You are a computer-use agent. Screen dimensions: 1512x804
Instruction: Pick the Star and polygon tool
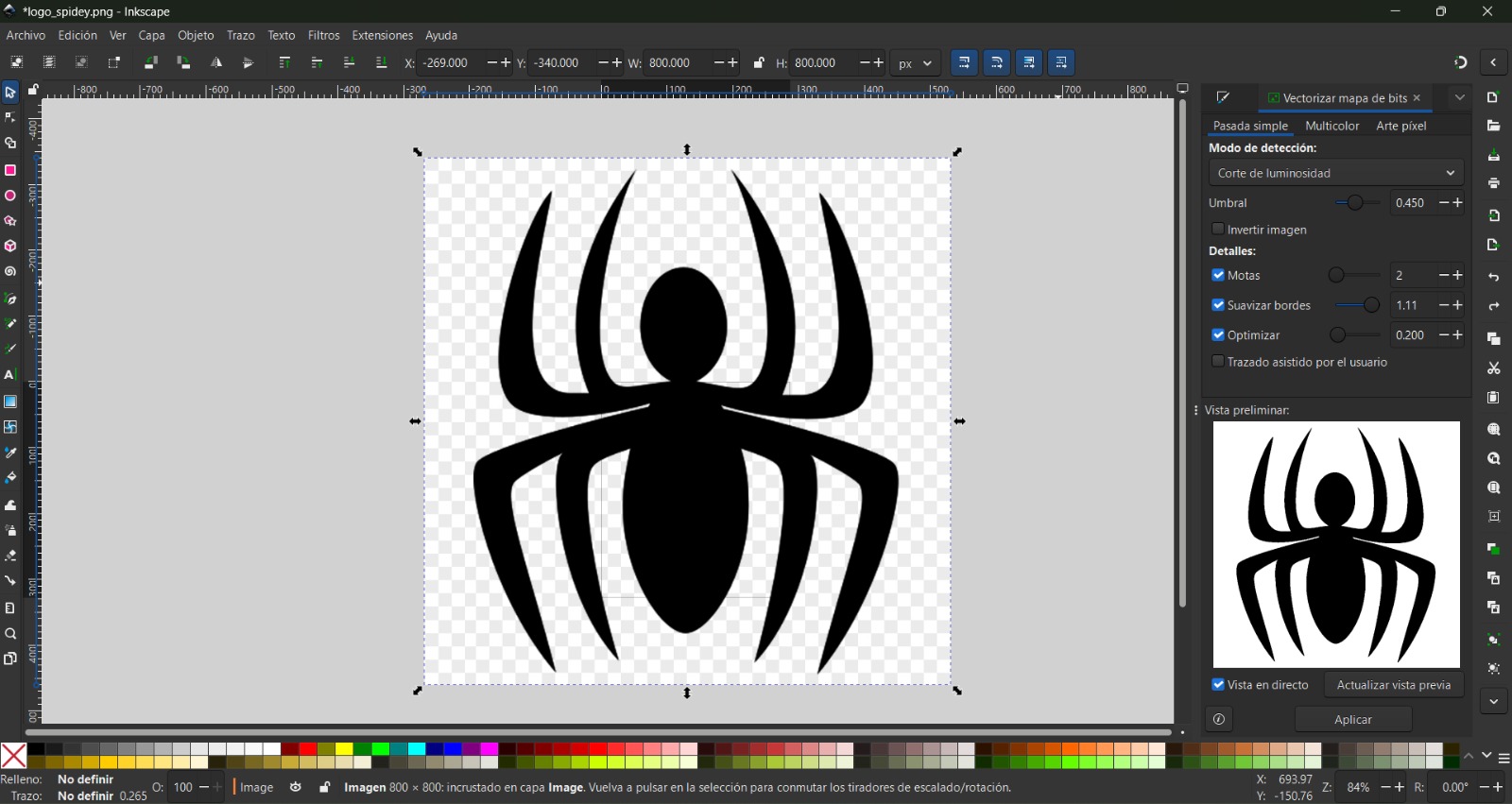click(x=10, y=221)
